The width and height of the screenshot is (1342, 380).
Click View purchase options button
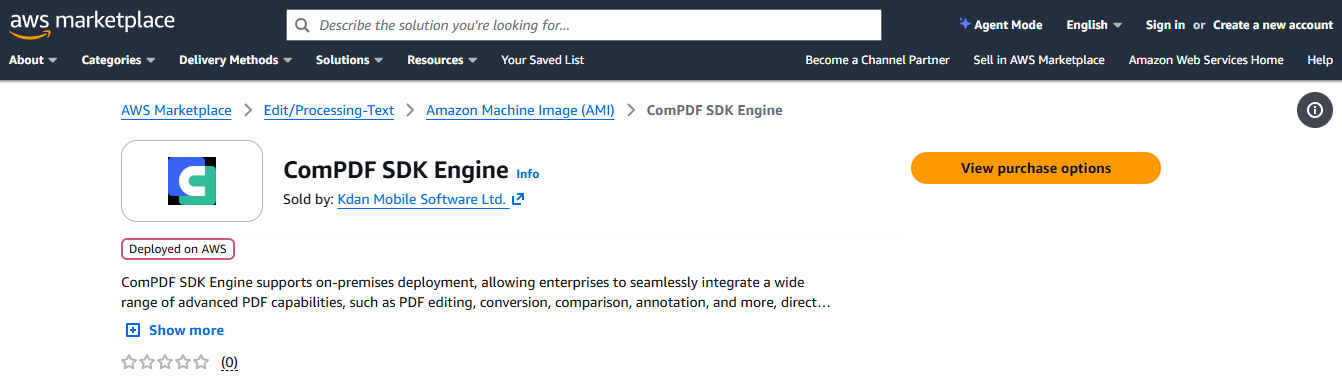[1036, 168]
